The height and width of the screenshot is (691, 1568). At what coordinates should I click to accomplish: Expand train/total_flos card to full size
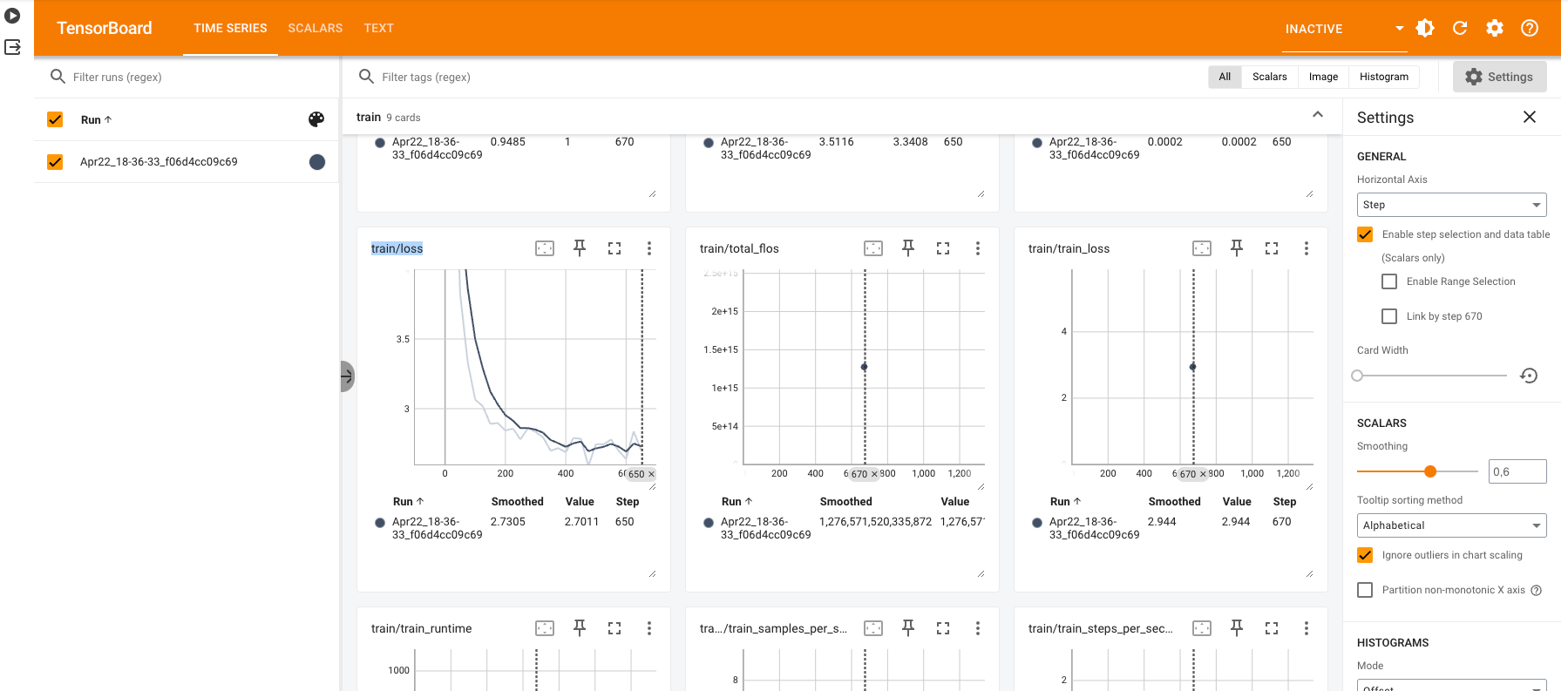coord(943,248)
